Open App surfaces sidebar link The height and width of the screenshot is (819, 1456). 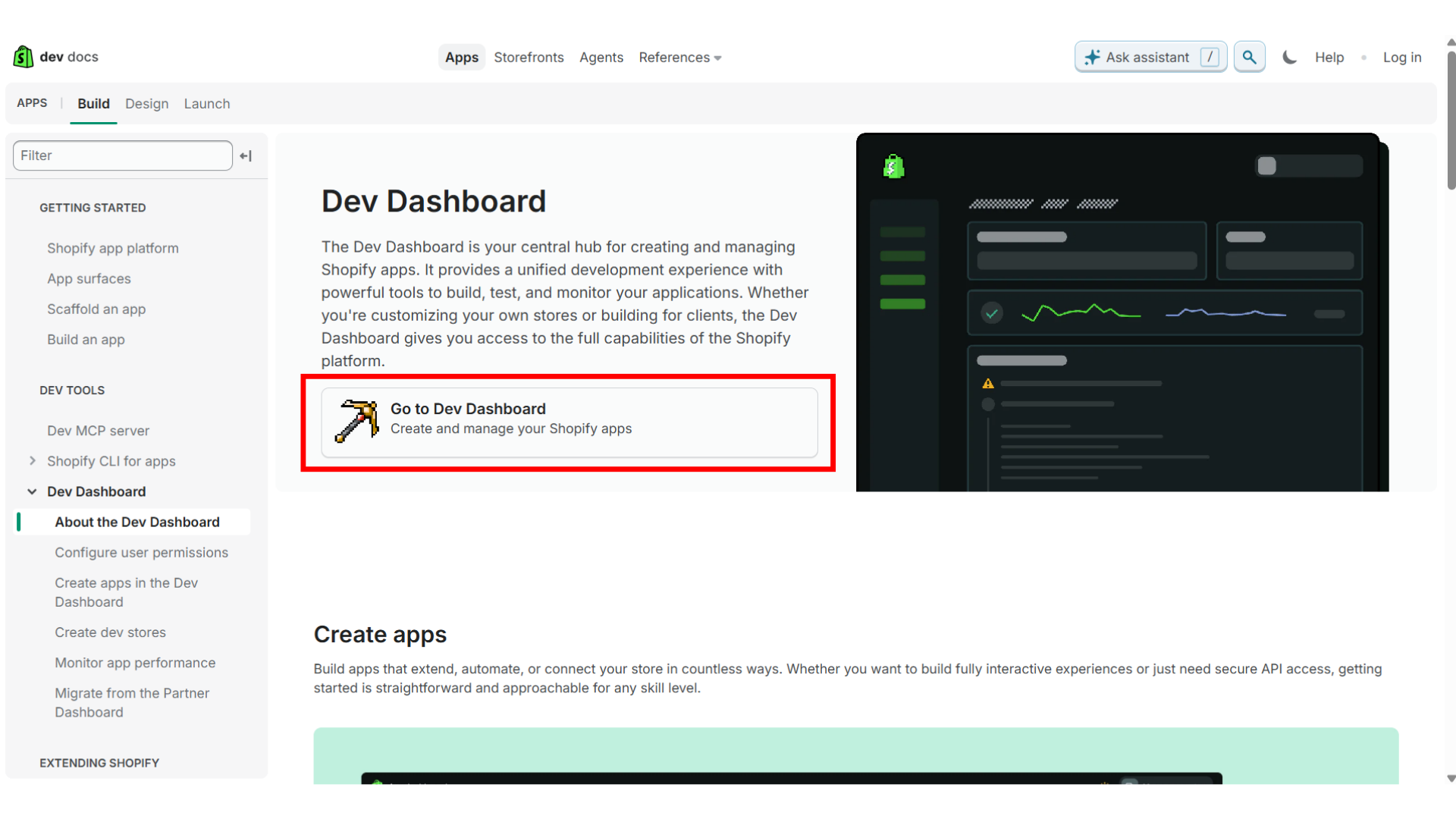89,278
